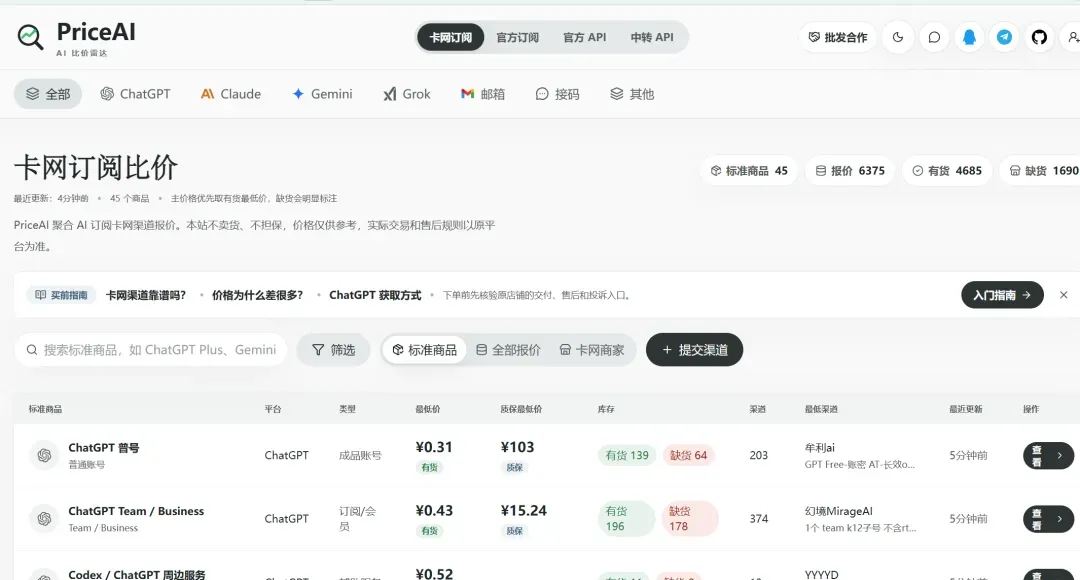Click ChatGPT Team / Business product icon
The width and height of the screenshot is (1080, 580).
[x=44, y=519]
